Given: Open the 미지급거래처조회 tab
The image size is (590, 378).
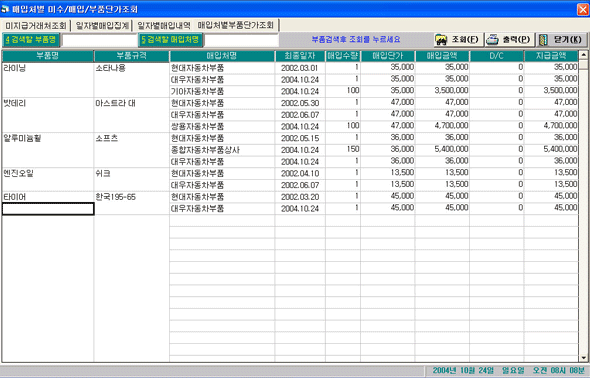Looking at the screenshot, I should [35, 26].
